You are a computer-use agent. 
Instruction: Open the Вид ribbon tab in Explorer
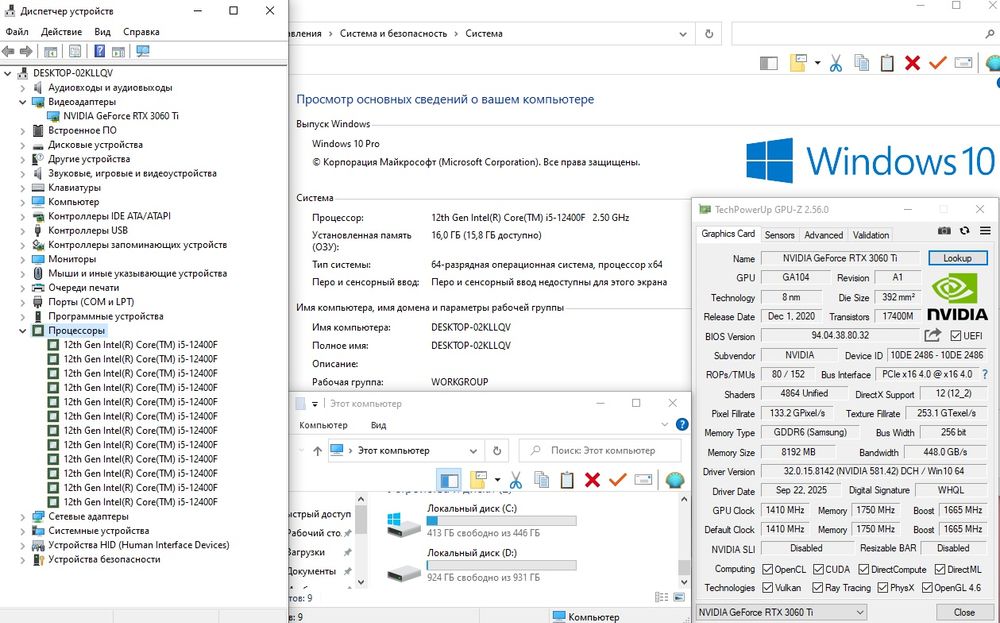[x=378, y=425]
